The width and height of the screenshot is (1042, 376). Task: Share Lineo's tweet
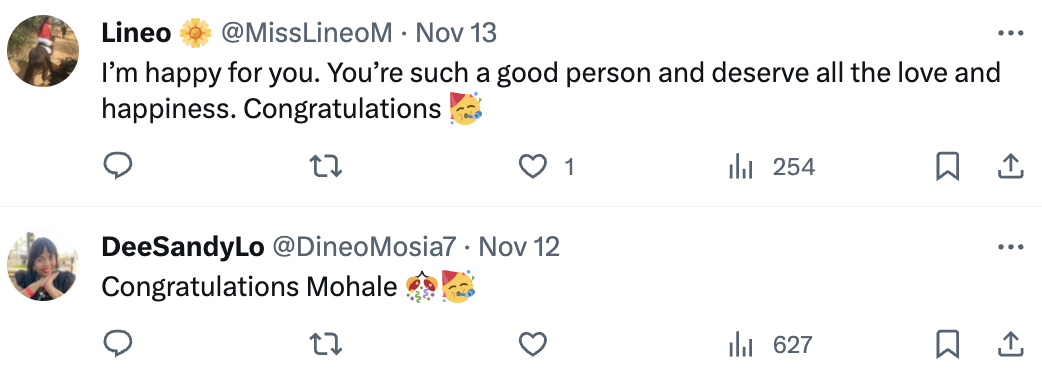[x=1009, y=166]
